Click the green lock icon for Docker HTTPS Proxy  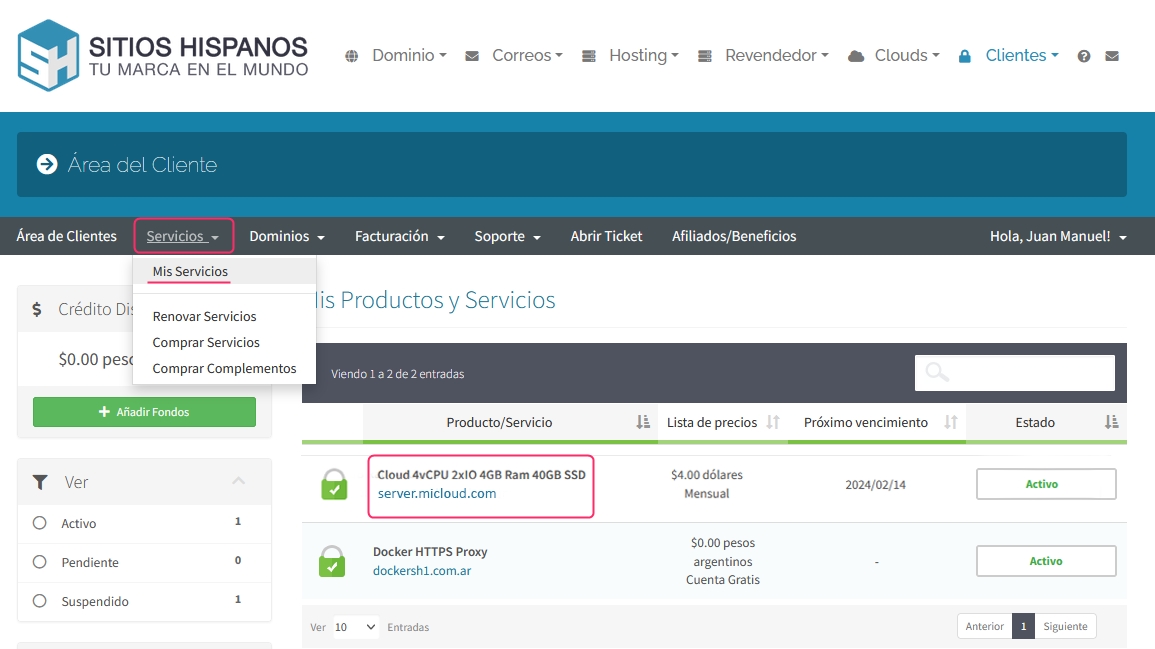[332, 562]
